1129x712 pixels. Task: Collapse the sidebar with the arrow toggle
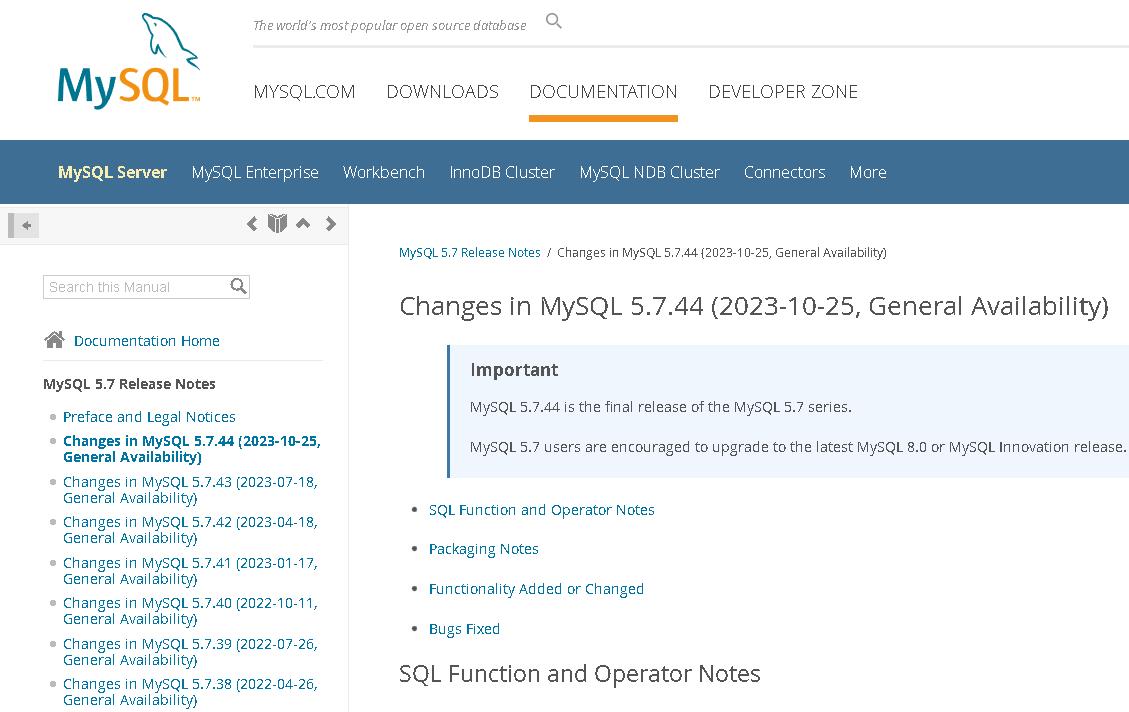pyautogui.click(x=22, y=225)
